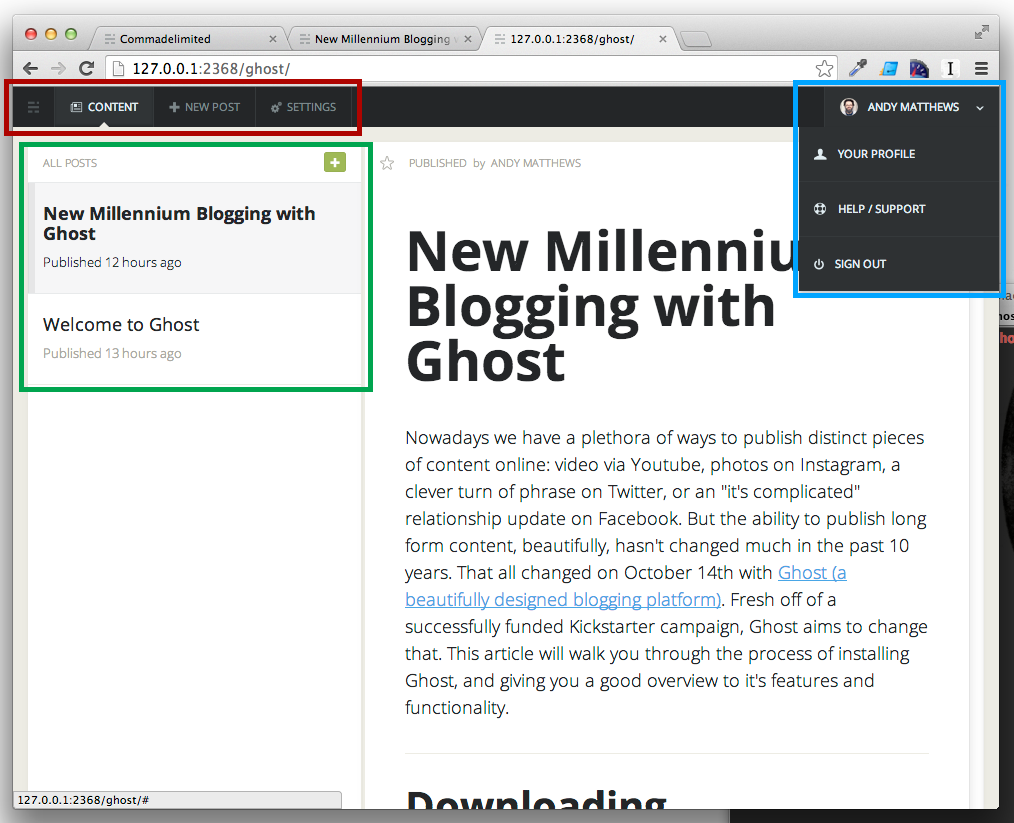The height and width of the screenshot is (823, 1014).
Task: Click the All Posts list header
Action: [70, 163]
